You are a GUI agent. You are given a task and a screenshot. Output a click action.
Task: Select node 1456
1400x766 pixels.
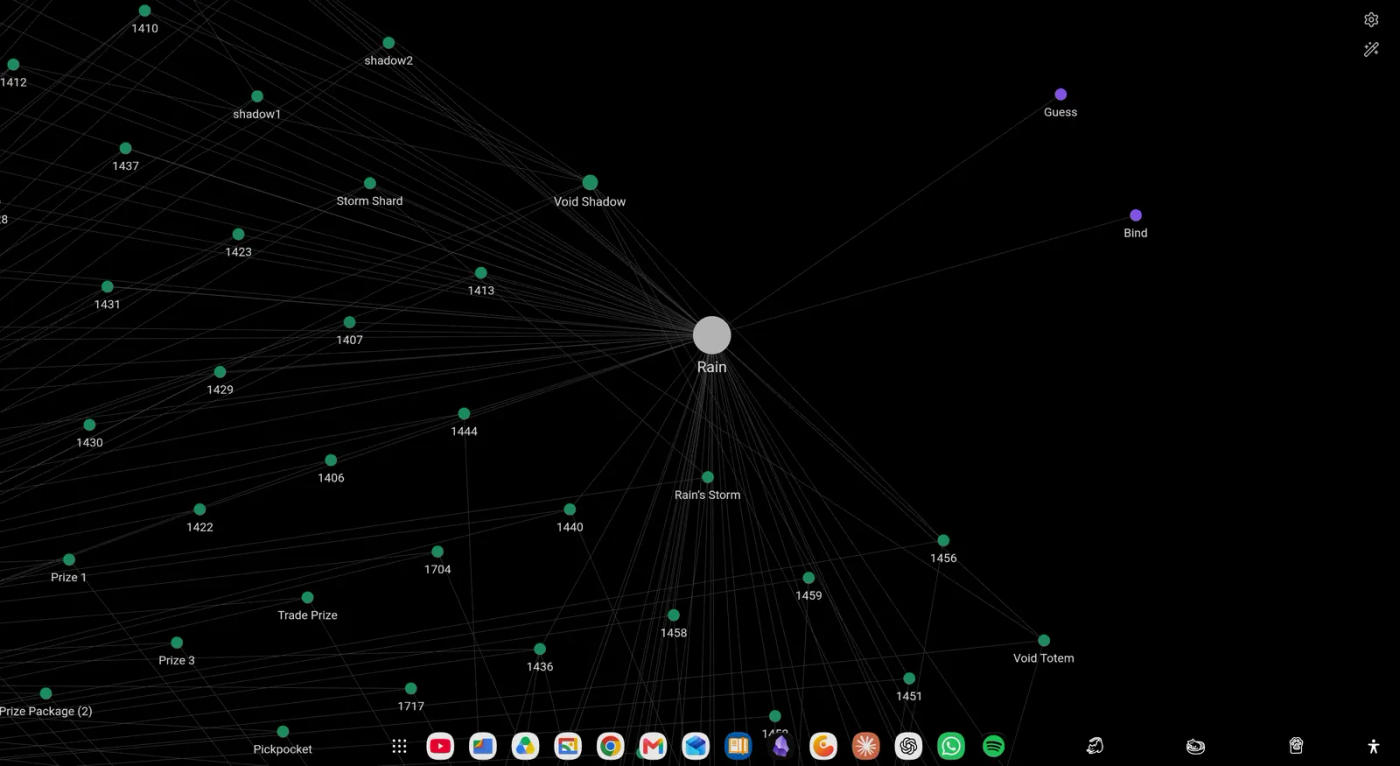(x=943, y=541)
